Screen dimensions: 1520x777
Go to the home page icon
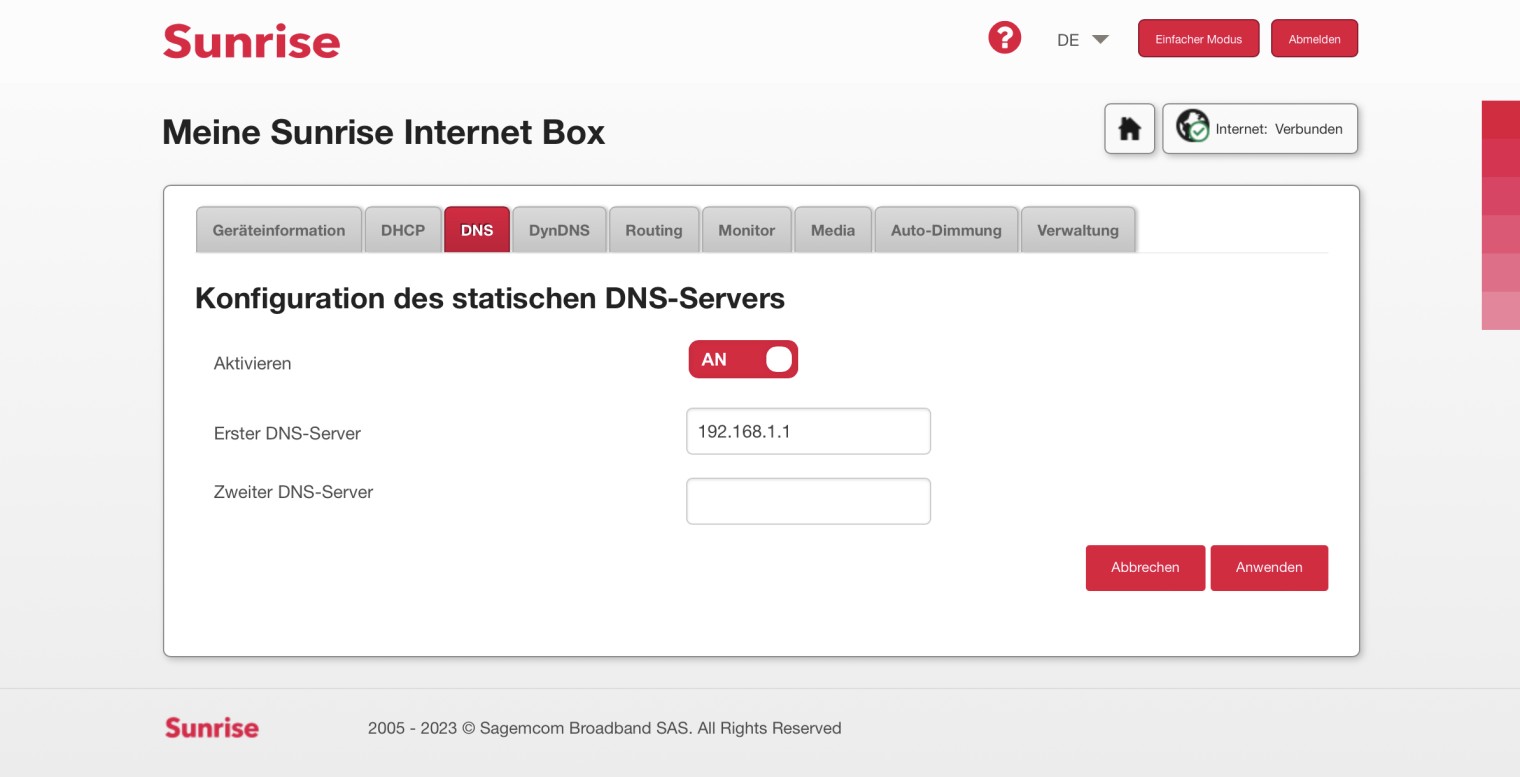[1129, 129]
